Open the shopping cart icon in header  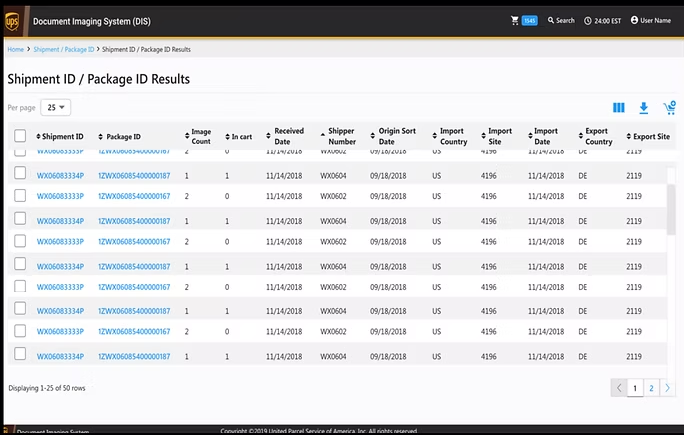515,20
